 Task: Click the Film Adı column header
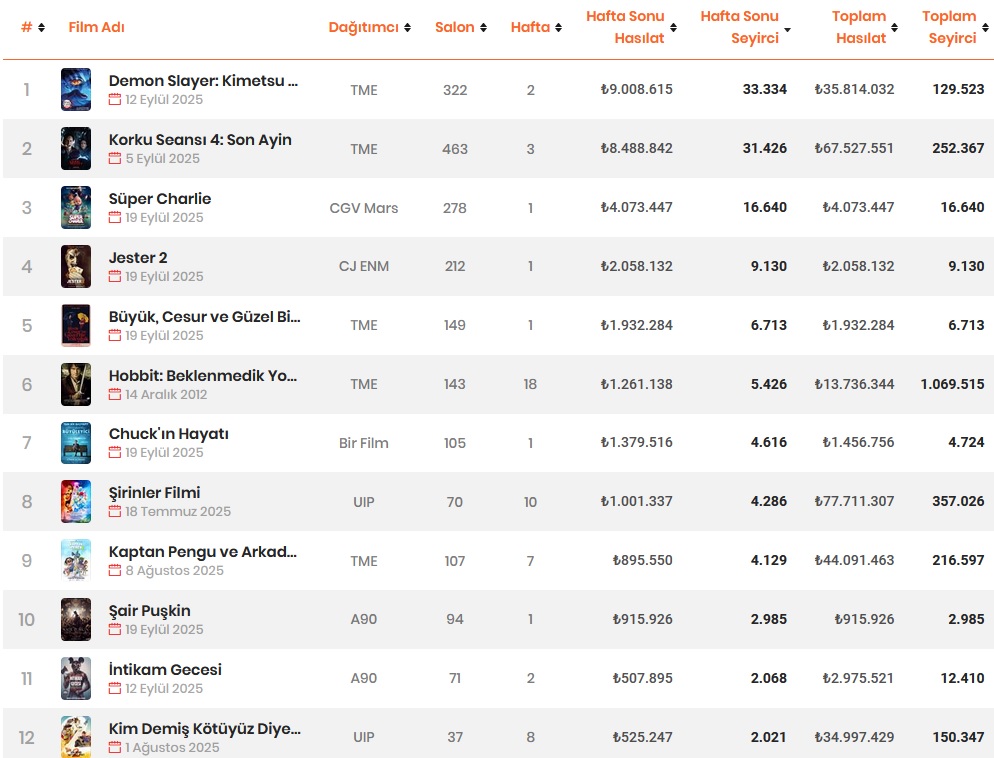(x=96, y=27)
